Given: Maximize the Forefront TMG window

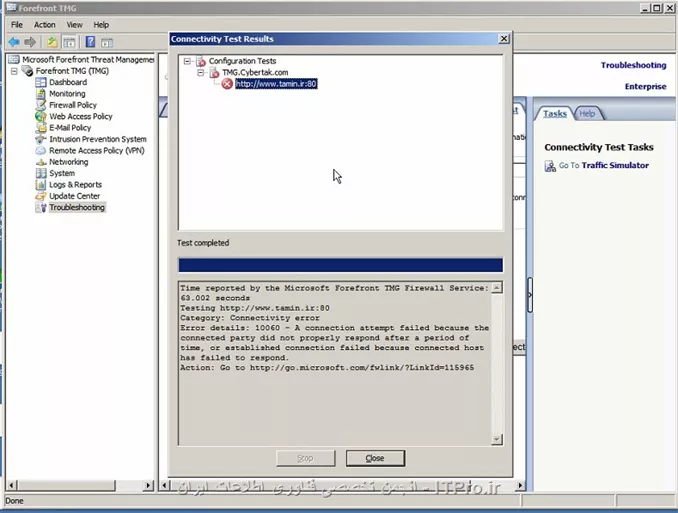Looking at the screenshot, I should [656, 8].
